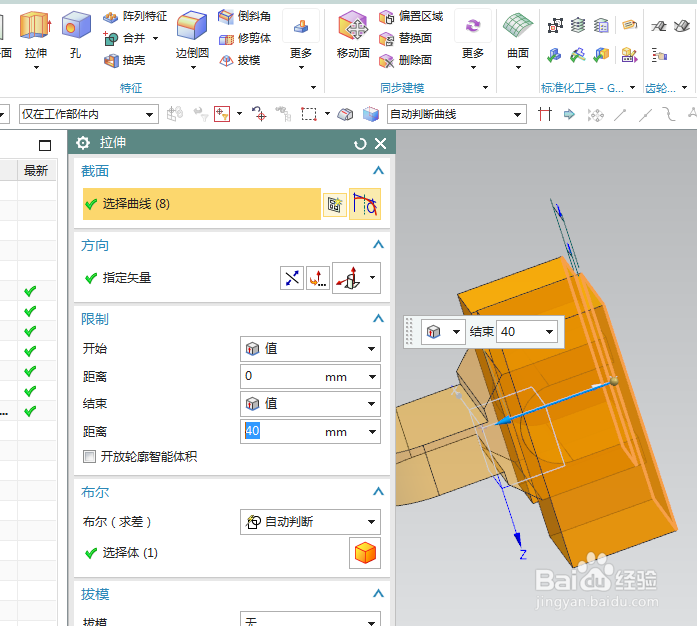
Task: Click the 边倒圆 edge blend icon
Action: coord(192,25)
